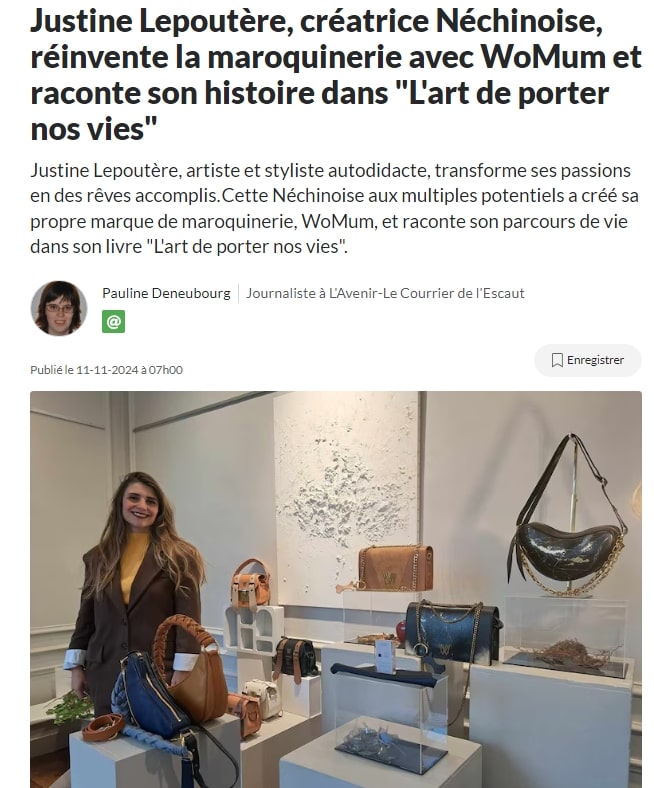654x788 pixels.
Task: Open Pauline Deneubourg's author avatar photo
Action: tap(59, 308)
